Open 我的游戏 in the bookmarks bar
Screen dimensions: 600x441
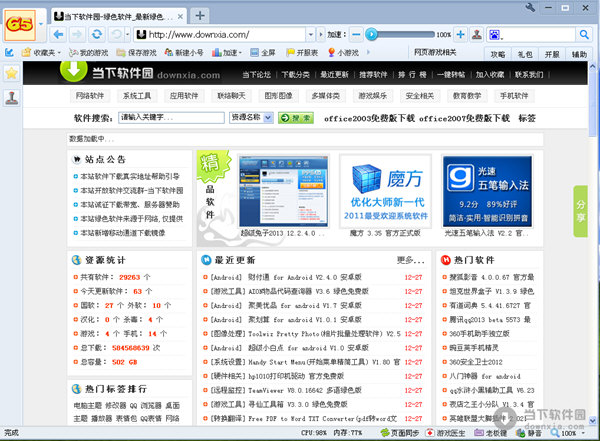click(88, 52)
